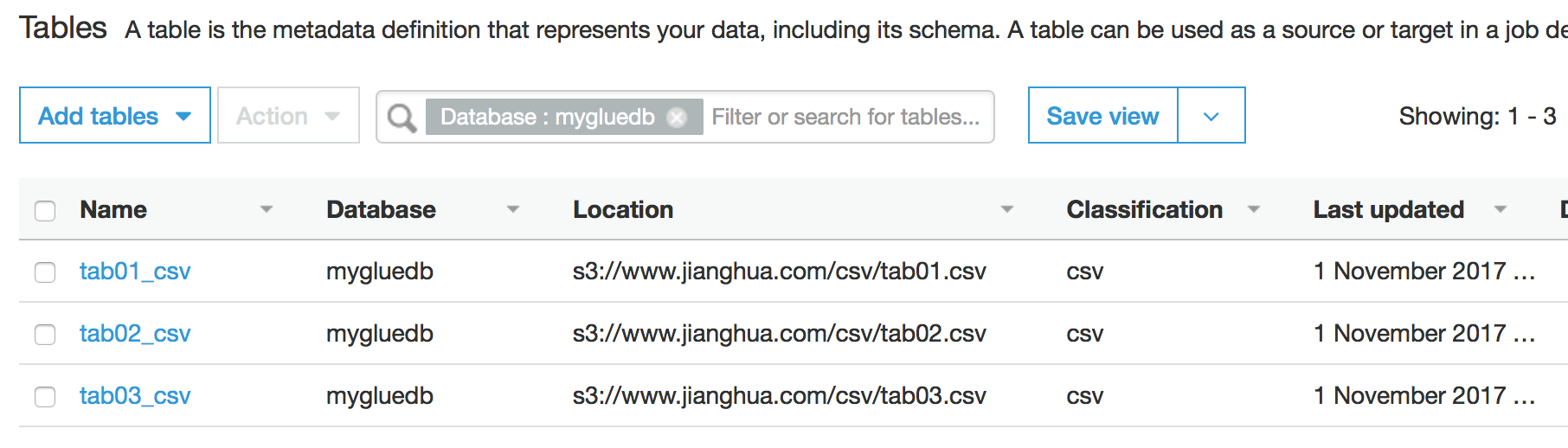This screenshot has height=448, width=1568.
Task: Click Last updated column sort arrow
Action: (1501, 209)
